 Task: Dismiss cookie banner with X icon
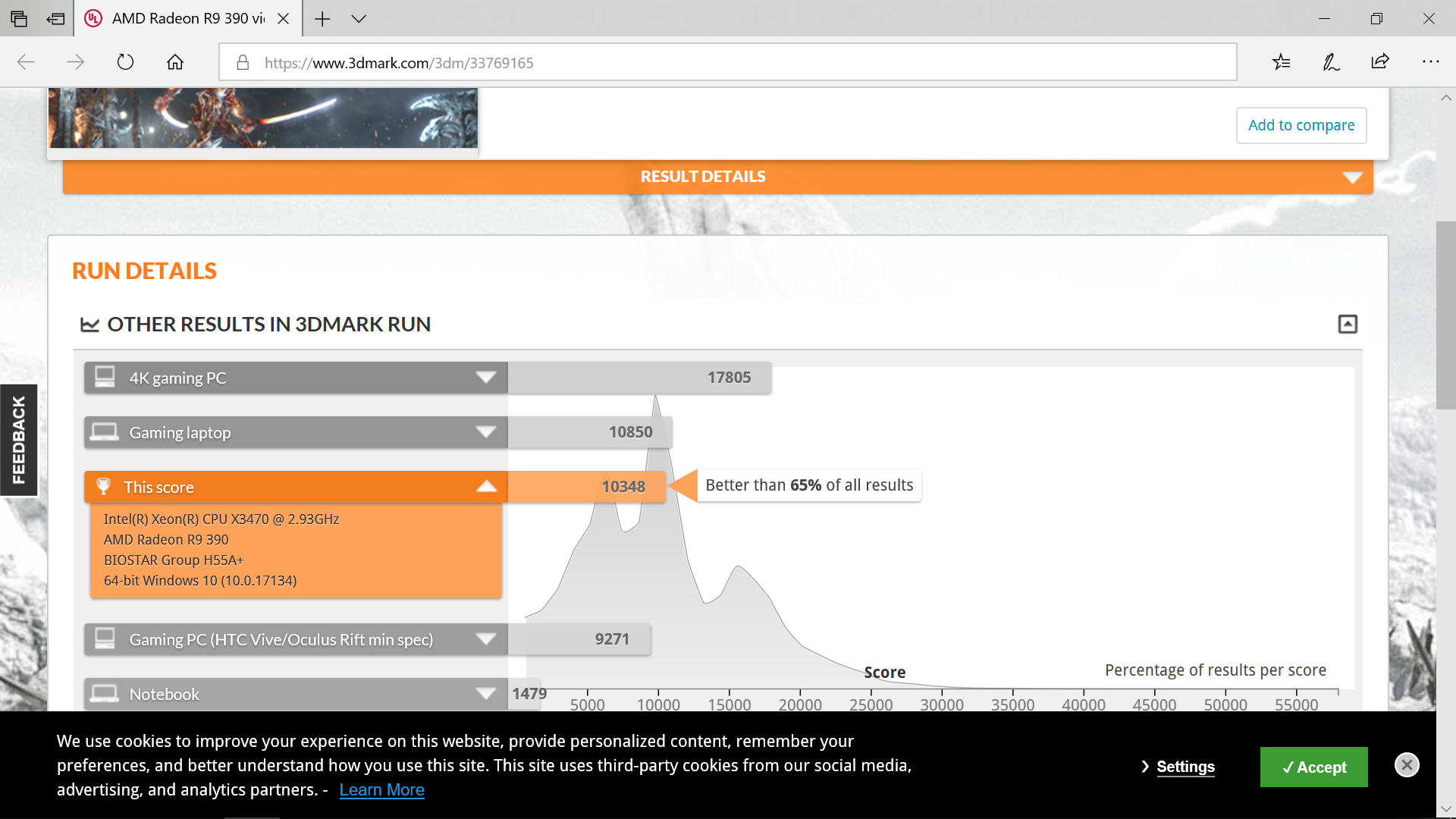tap(1407, 765)
